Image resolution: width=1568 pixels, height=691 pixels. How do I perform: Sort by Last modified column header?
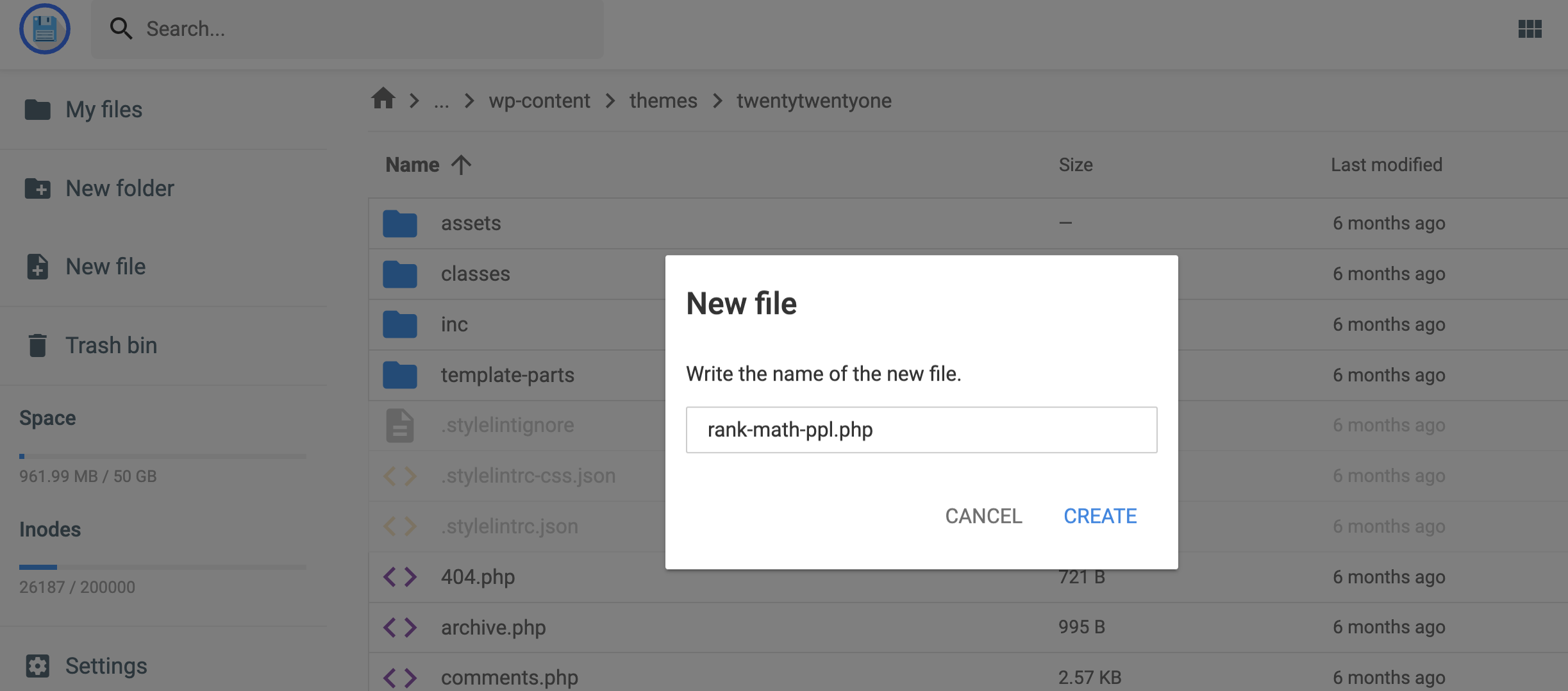(1387, 165)
